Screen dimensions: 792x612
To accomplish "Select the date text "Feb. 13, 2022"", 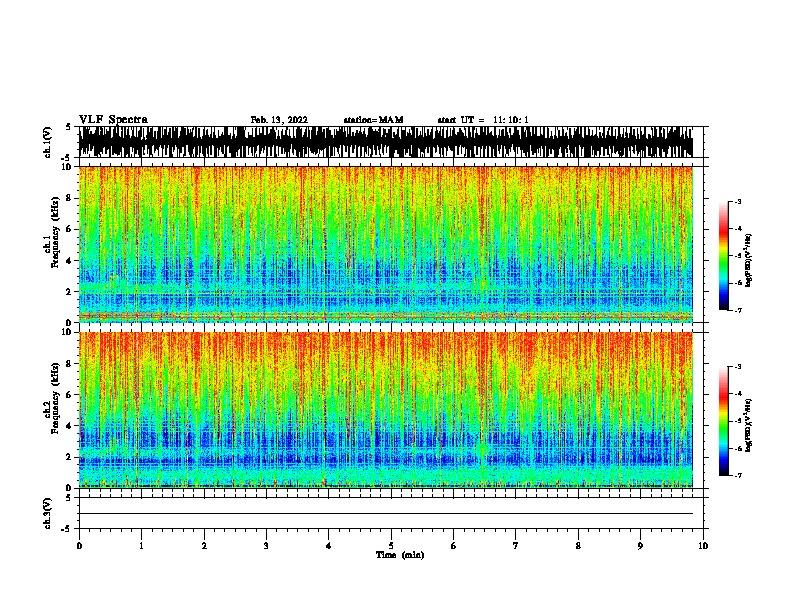I will [279, 120].
